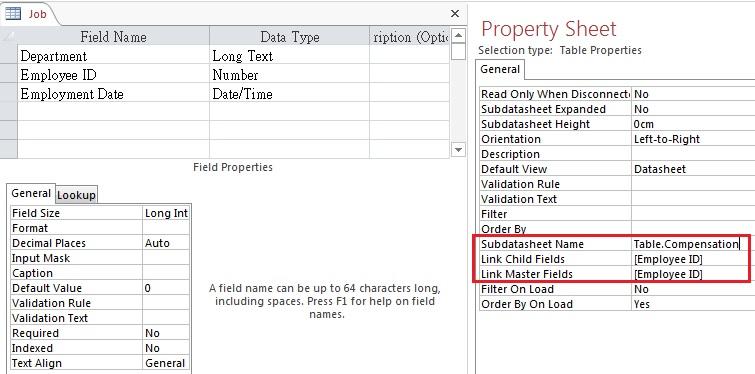The height and width of the screenshot is (374, 755).
Task: Click the Order By On Load value Yes
Action: 693,304
